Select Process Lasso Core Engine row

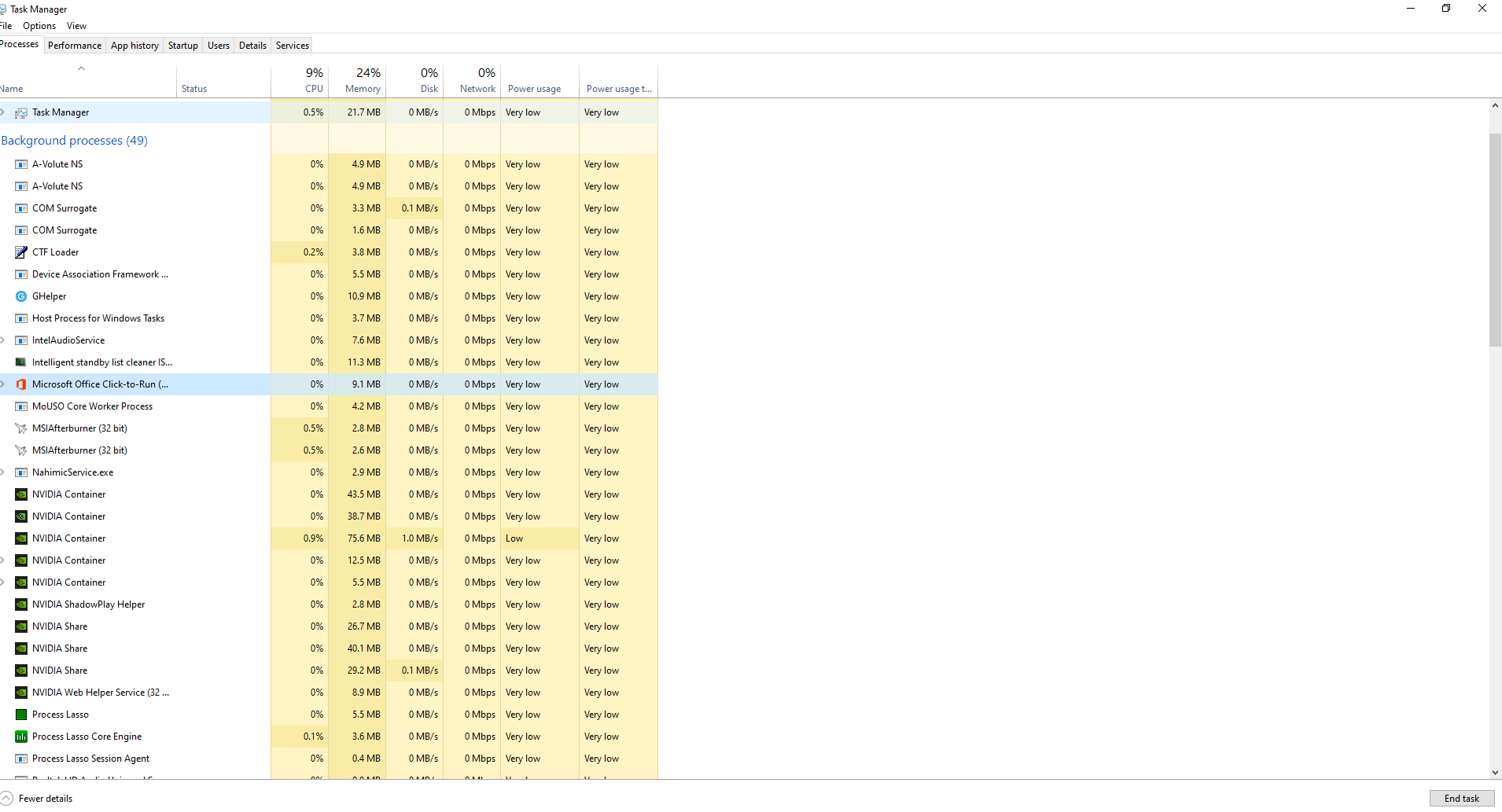329,737
